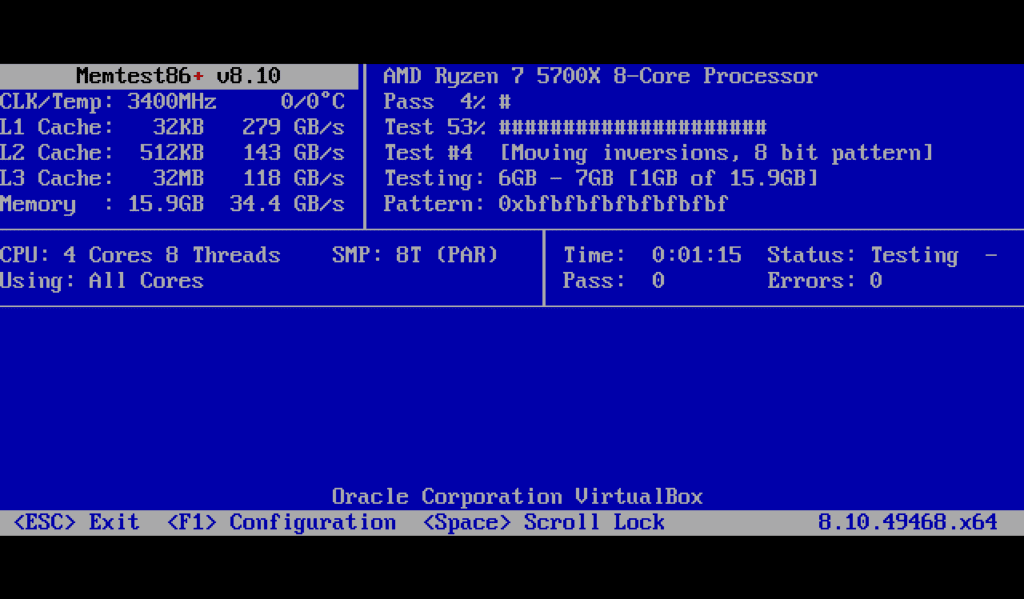This screenshot has width=1024, height=599.
Task: Click the Time 0:01:15 readout
Action: (652, 255)
